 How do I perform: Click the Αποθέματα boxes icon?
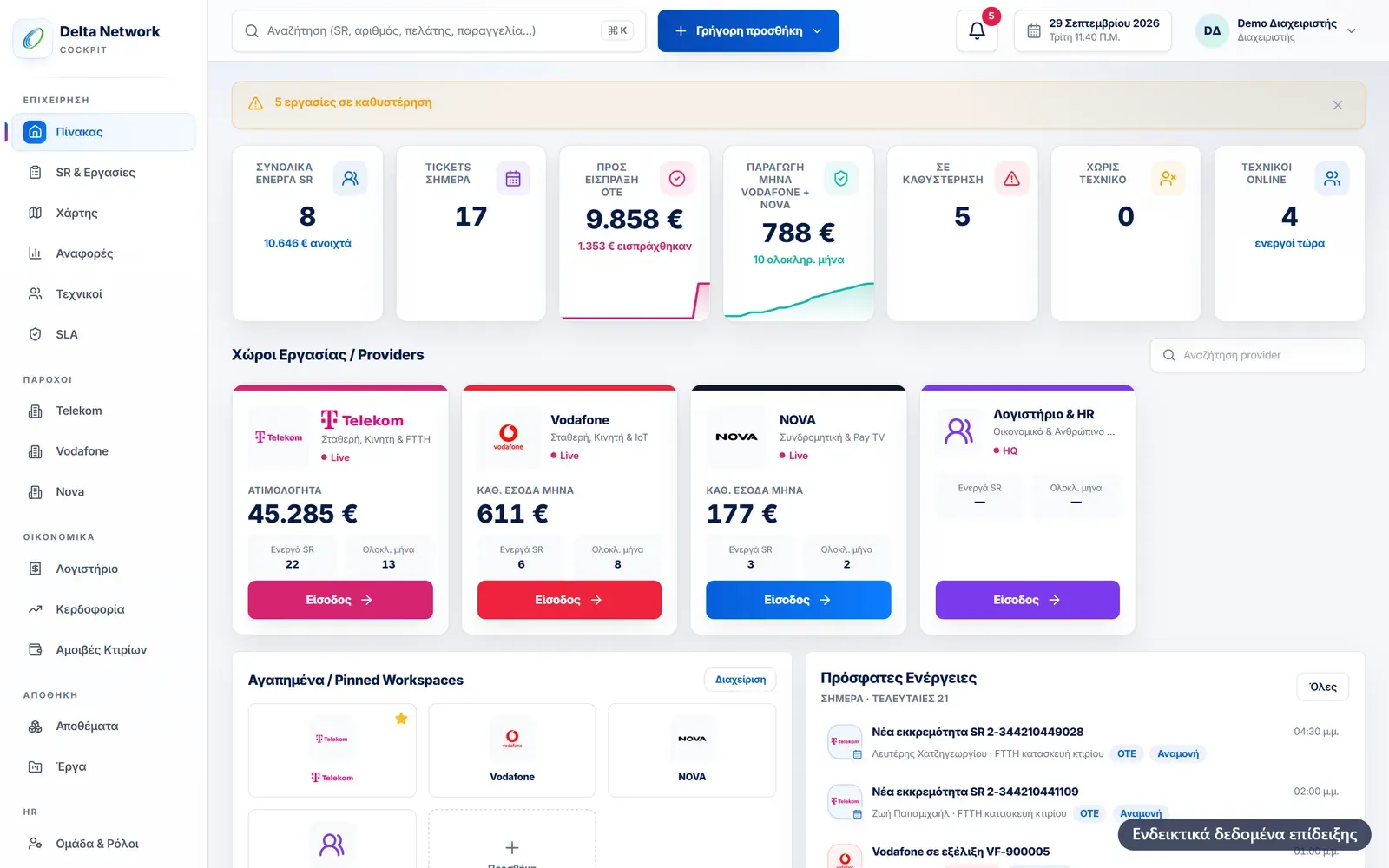point(36,727)
